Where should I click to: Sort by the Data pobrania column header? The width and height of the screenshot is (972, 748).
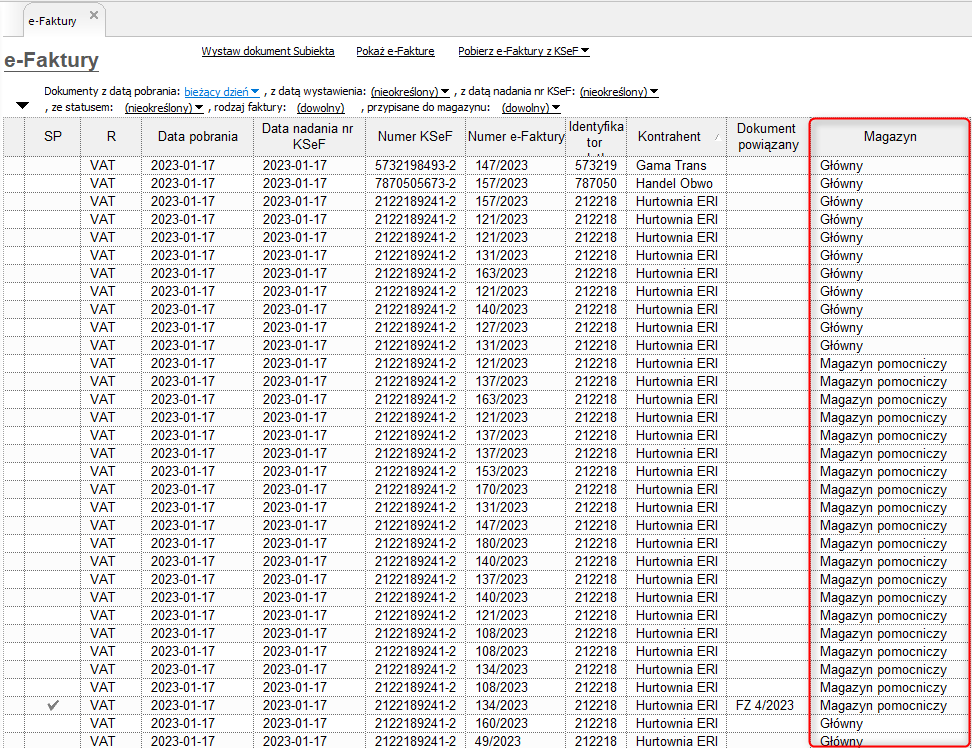[x=197, y=137]
